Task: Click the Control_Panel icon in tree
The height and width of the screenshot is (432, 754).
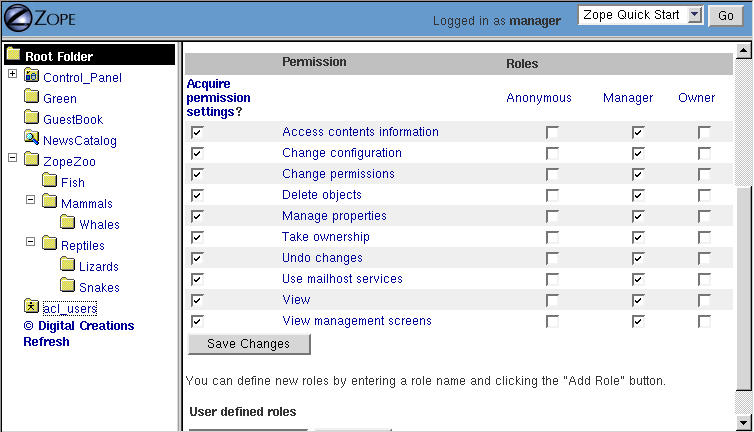Action: pos(32,77)
